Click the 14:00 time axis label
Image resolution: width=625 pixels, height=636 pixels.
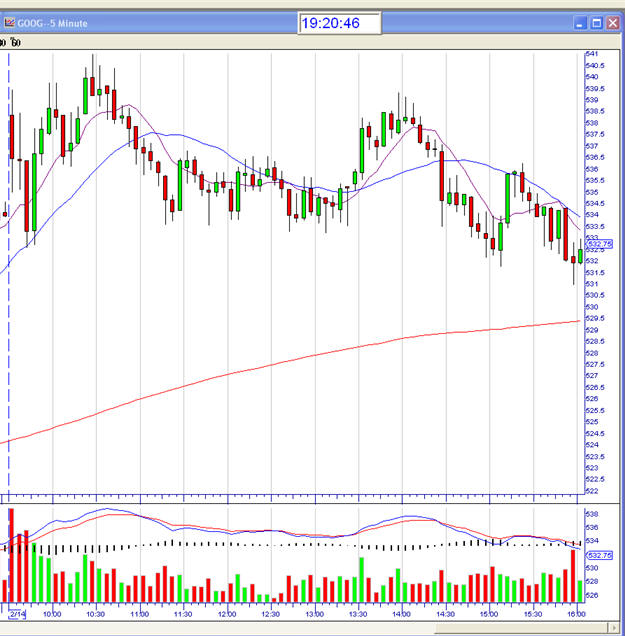pos(402,614)
